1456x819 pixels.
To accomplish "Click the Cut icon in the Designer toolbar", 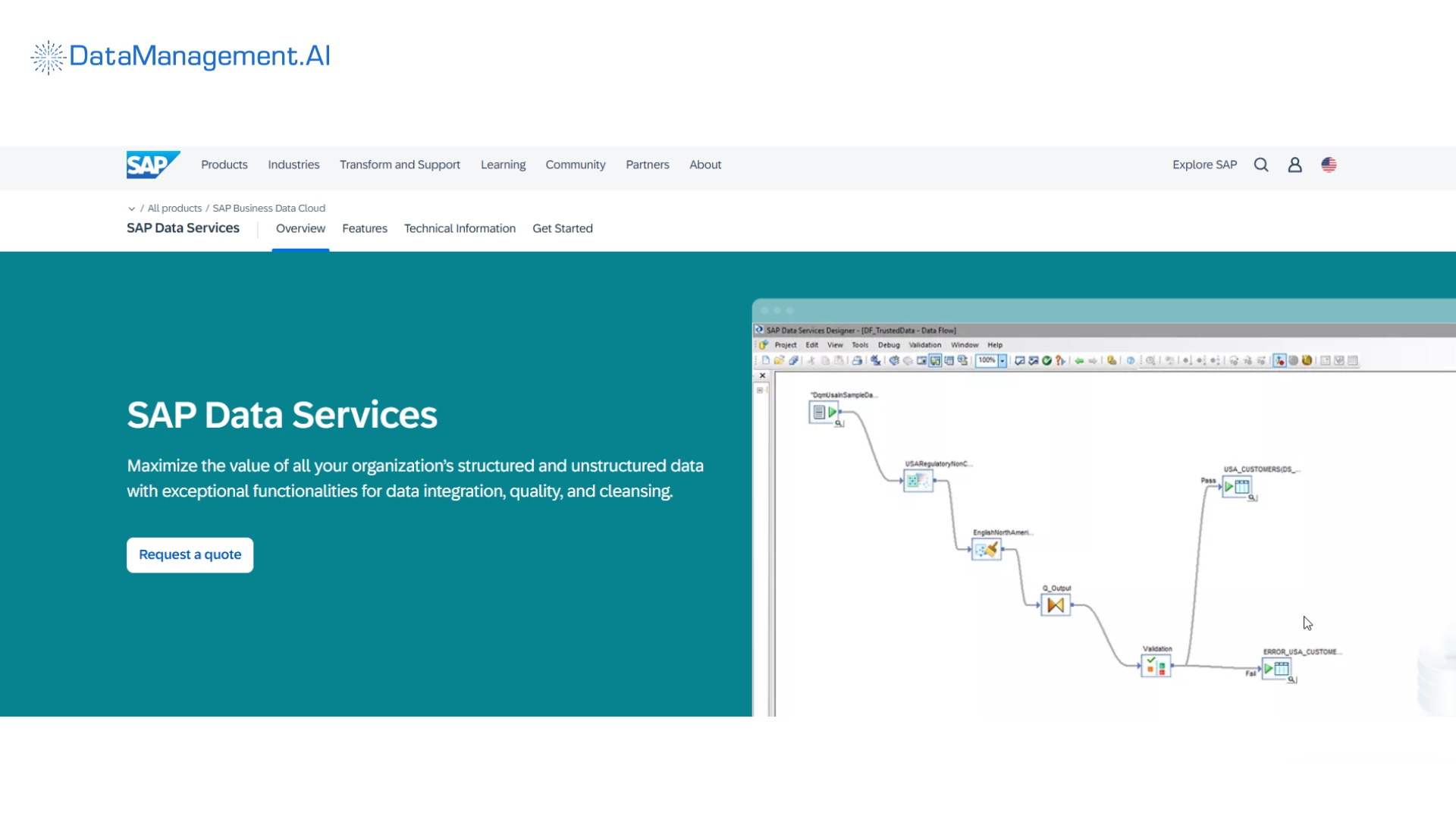I will (811, 360).
